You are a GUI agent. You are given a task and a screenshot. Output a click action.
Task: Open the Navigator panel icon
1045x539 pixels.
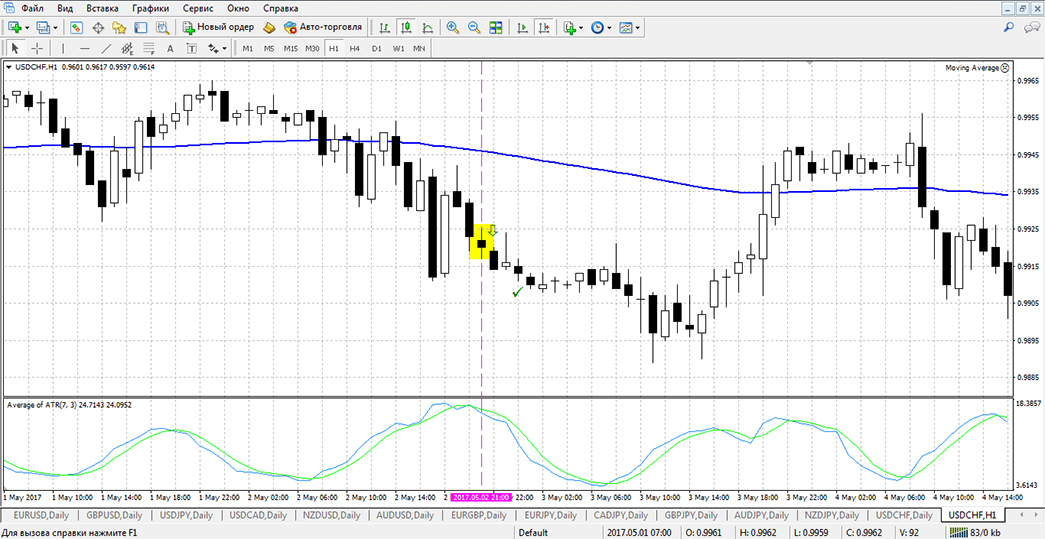pos(119,27)
